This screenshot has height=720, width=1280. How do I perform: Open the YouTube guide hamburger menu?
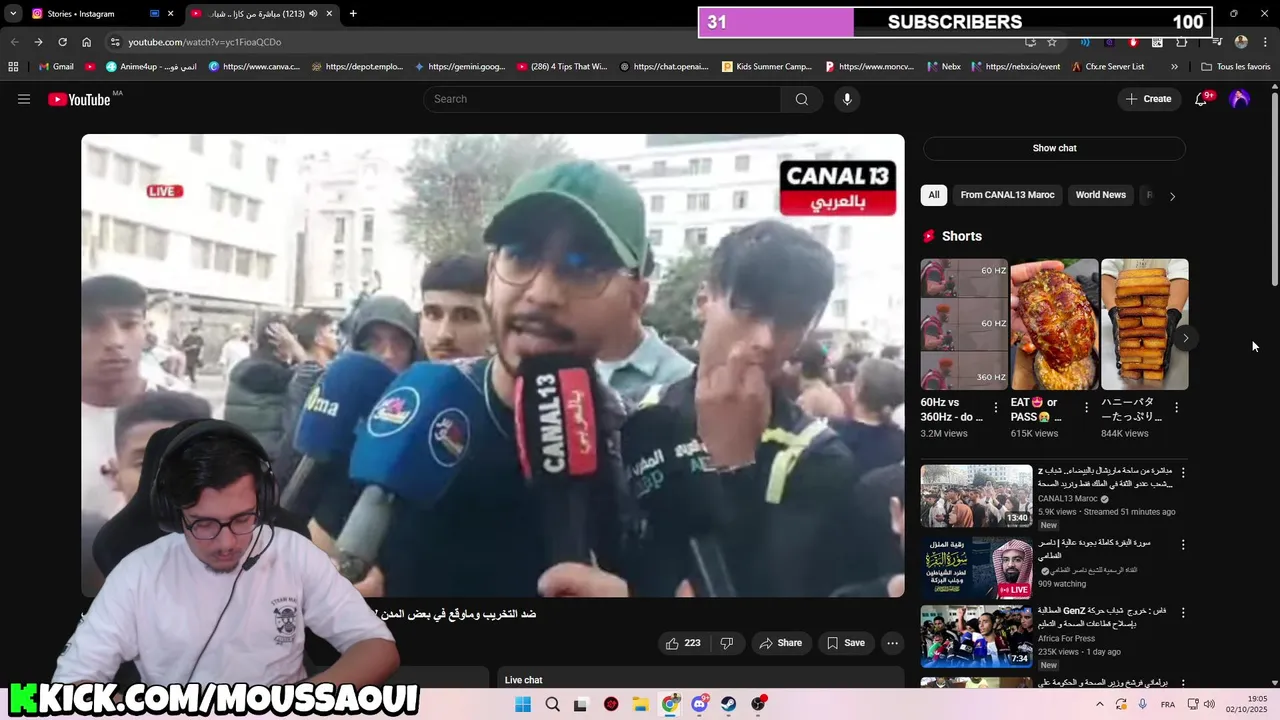[24, 99]
